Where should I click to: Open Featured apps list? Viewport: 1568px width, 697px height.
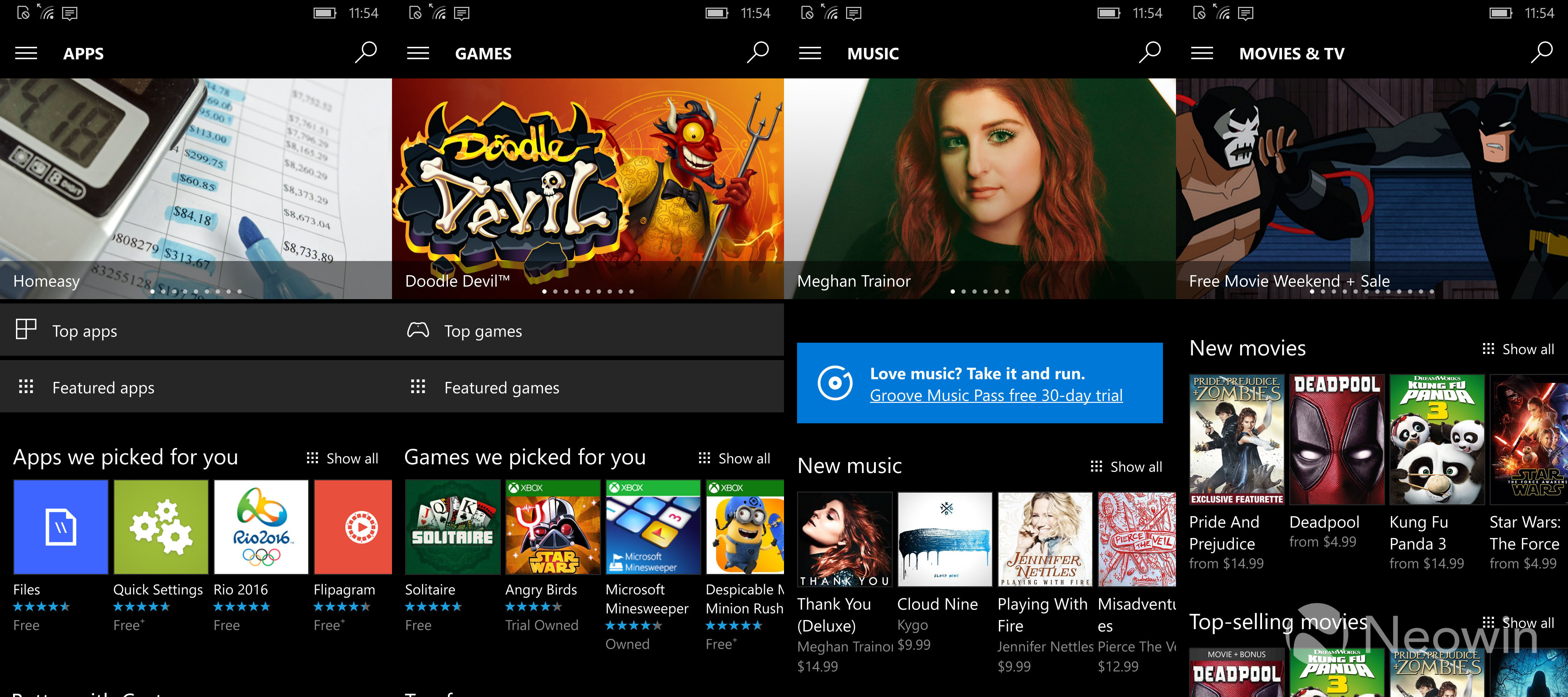pyautogui.click(x=196, y=387)
